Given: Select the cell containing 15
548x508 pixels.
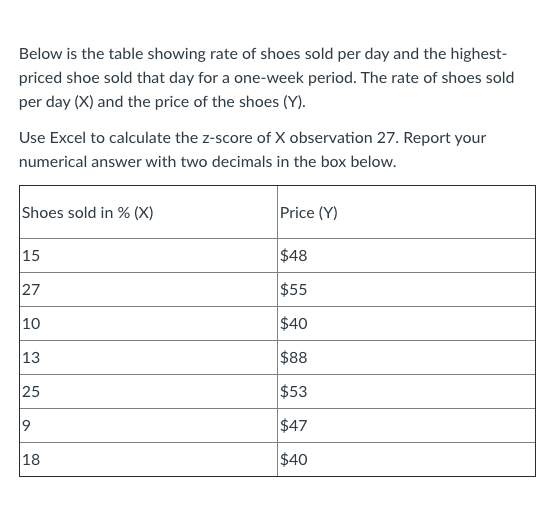Looking at the screenshot, I should (x=149, y=256).
